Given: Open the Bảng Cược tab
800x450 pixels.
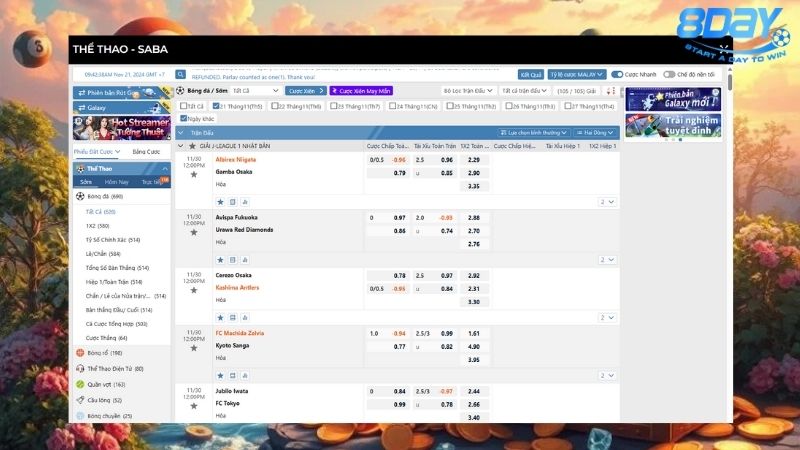Looking at the screenshot, I should click(146, 152).
